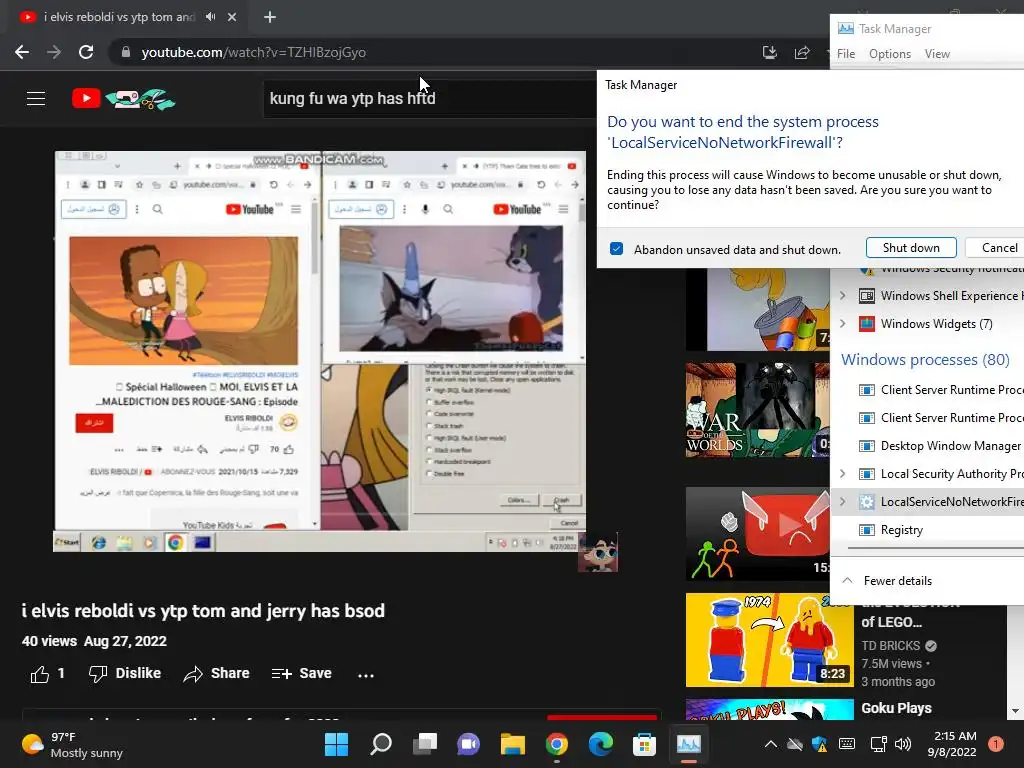Go back in the browser
This screenshot has height=768, width=1024.
(x=22, y=52)
